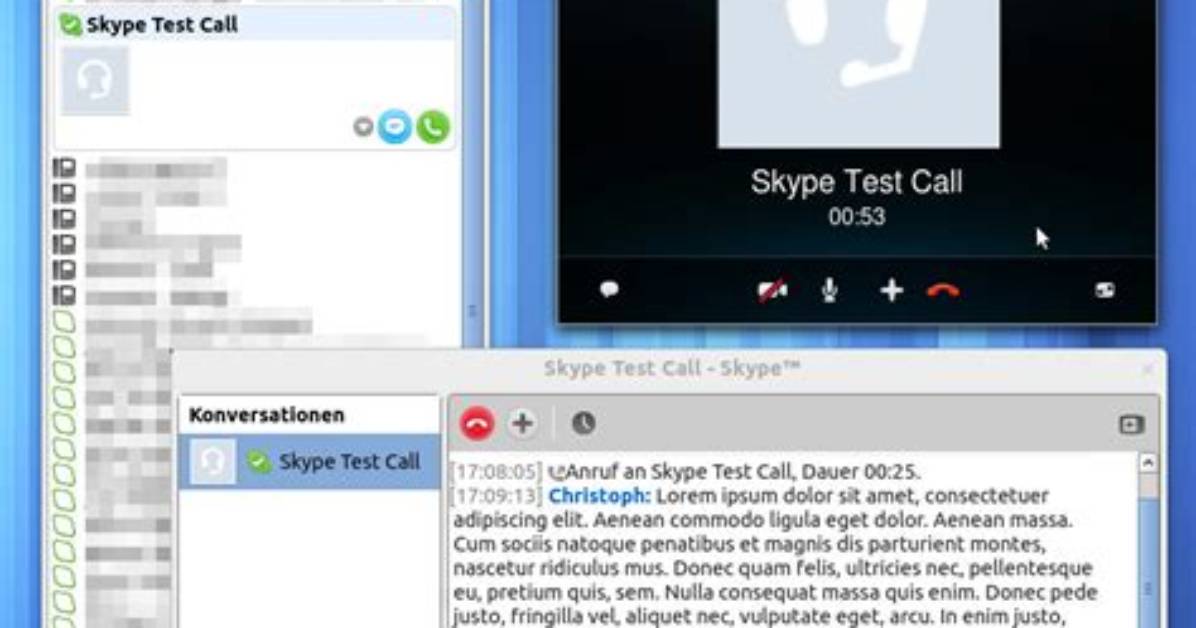Open options dropdown arrow on contact card
Image resolution: width=1196 pixels, height=628 pixels.
pos(363,127)
